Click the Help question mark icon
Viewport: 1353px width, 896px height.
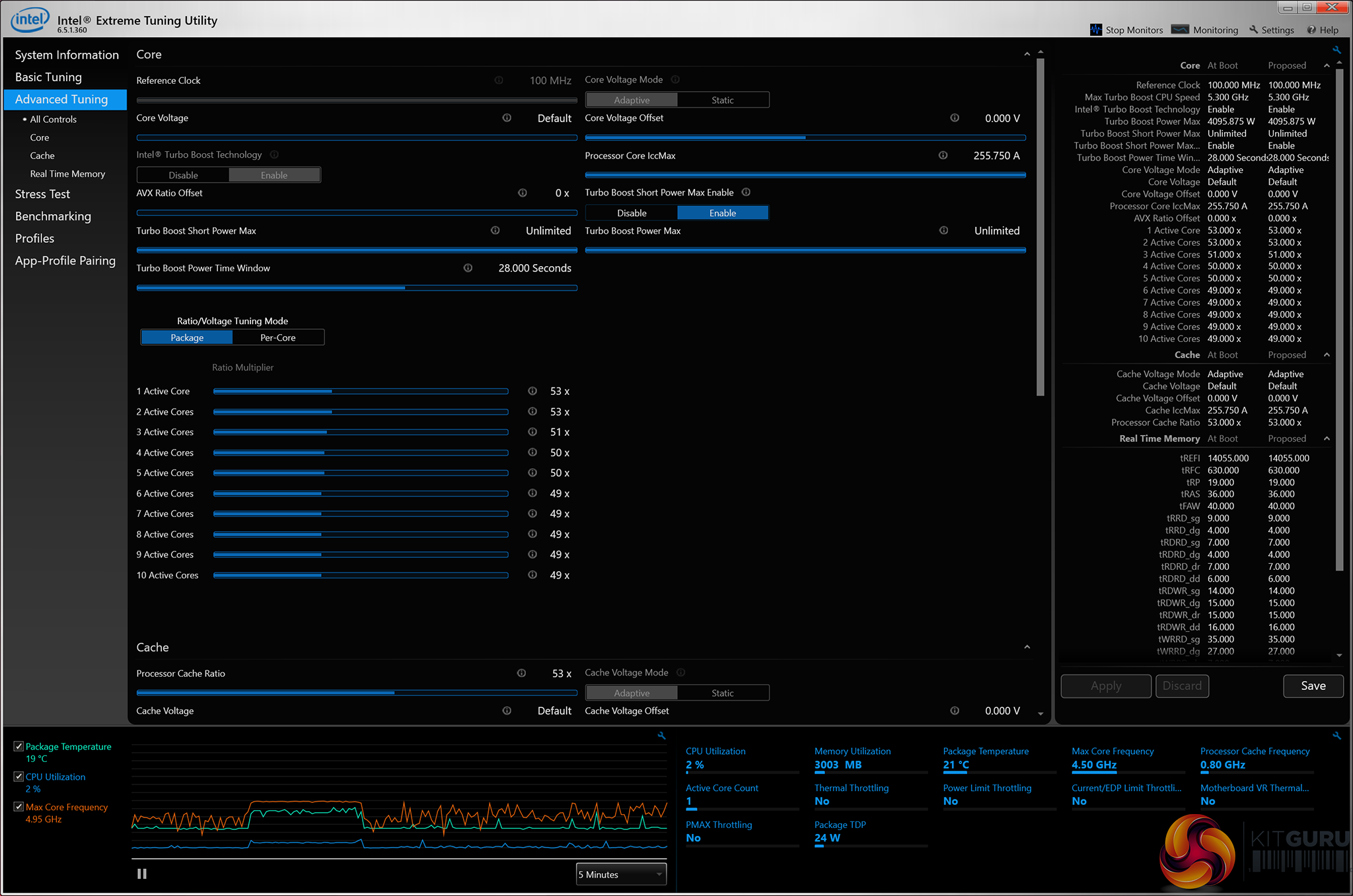(x=1311, y=30)
